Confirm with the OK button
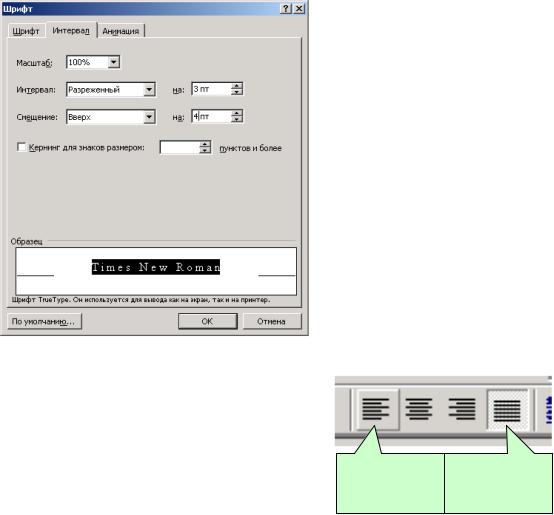The width and height of the screenshot is (554, 515). (208, 321)
